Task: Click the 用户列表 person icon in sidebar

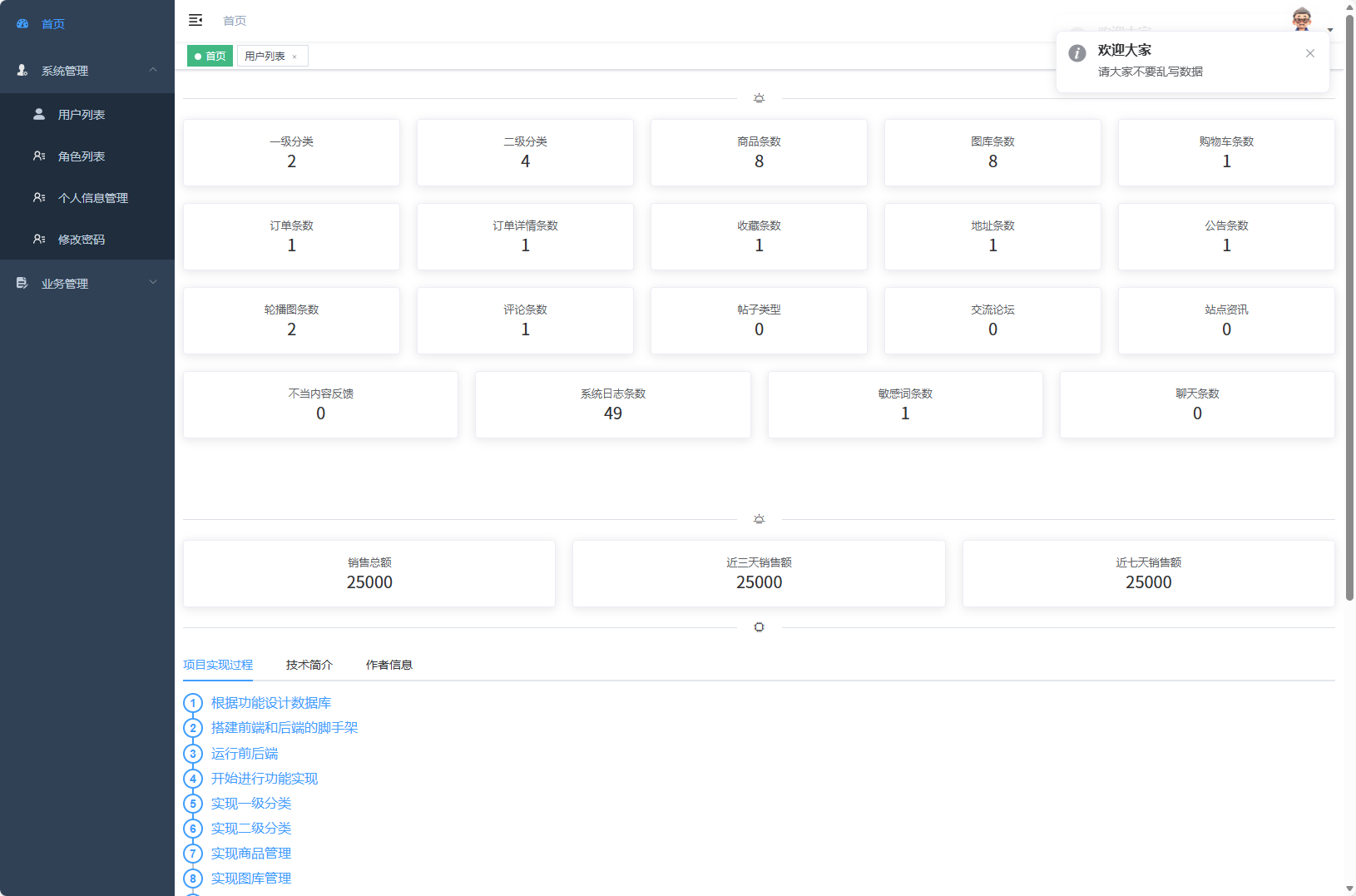Action: [39, 114]
